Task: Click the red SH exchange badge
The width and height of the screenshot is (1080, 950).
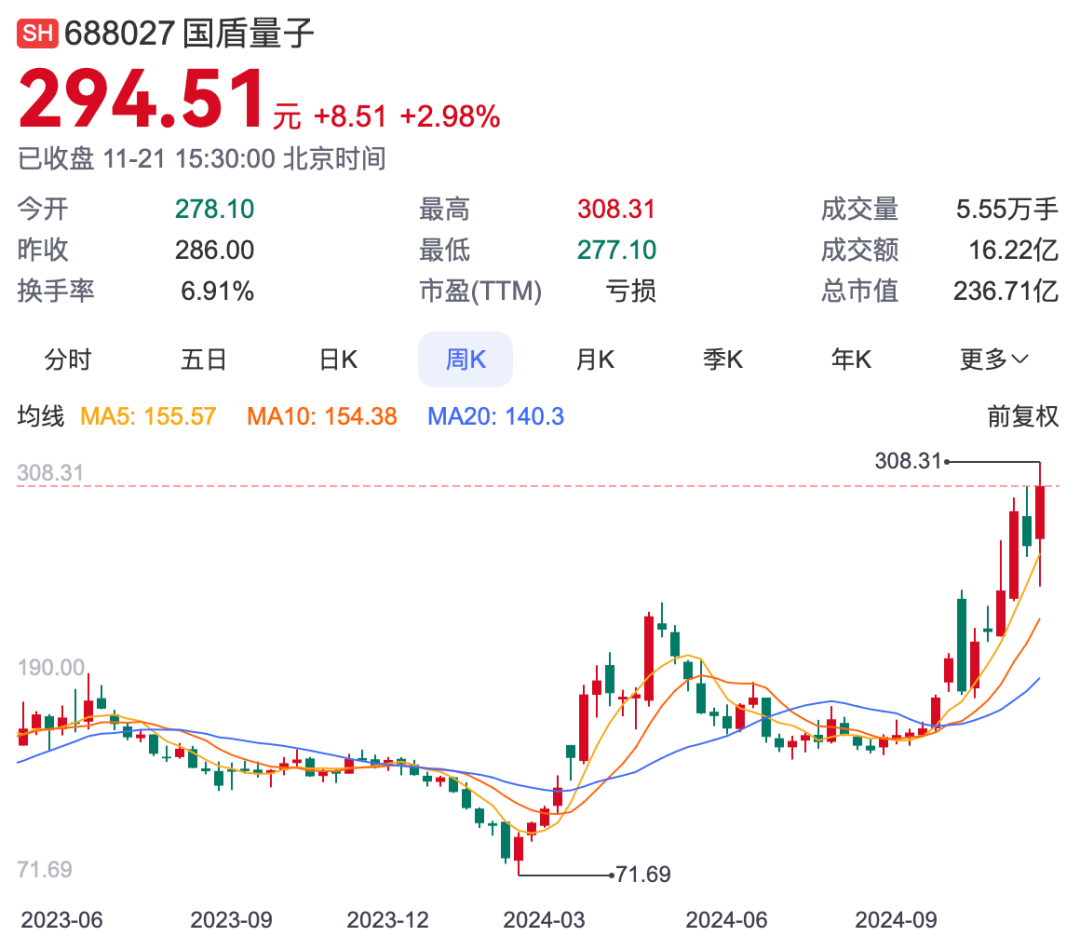Action: [37, 33]
